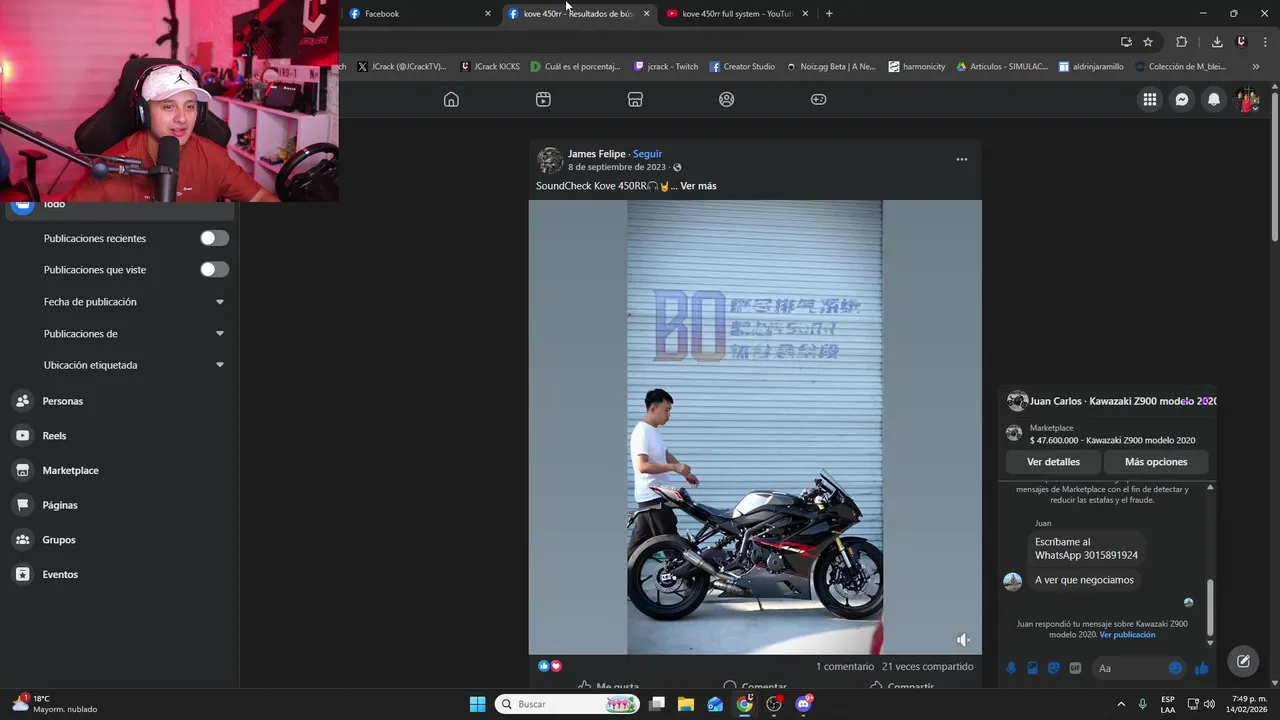Toggle Publicaciones recientes switch
This screenshot has height=720, width=1280.
214,238
